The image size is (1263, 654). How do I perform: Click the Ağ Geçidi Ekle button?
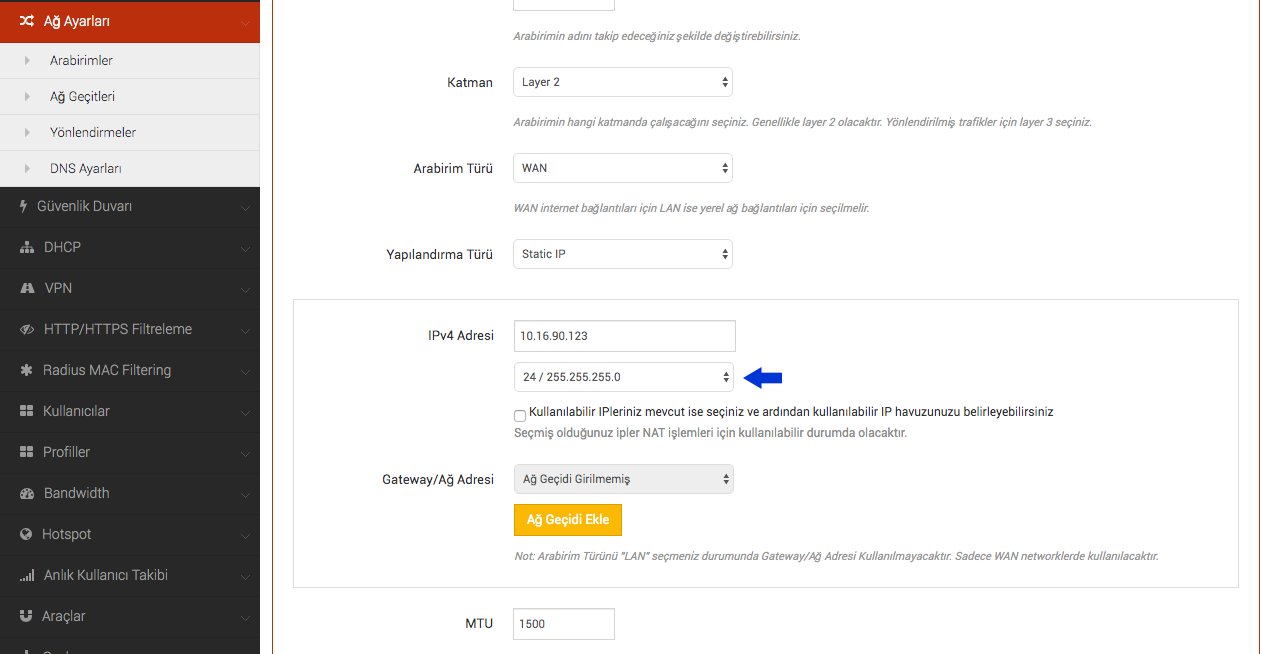pyautogui.click(x=568, y=520)
